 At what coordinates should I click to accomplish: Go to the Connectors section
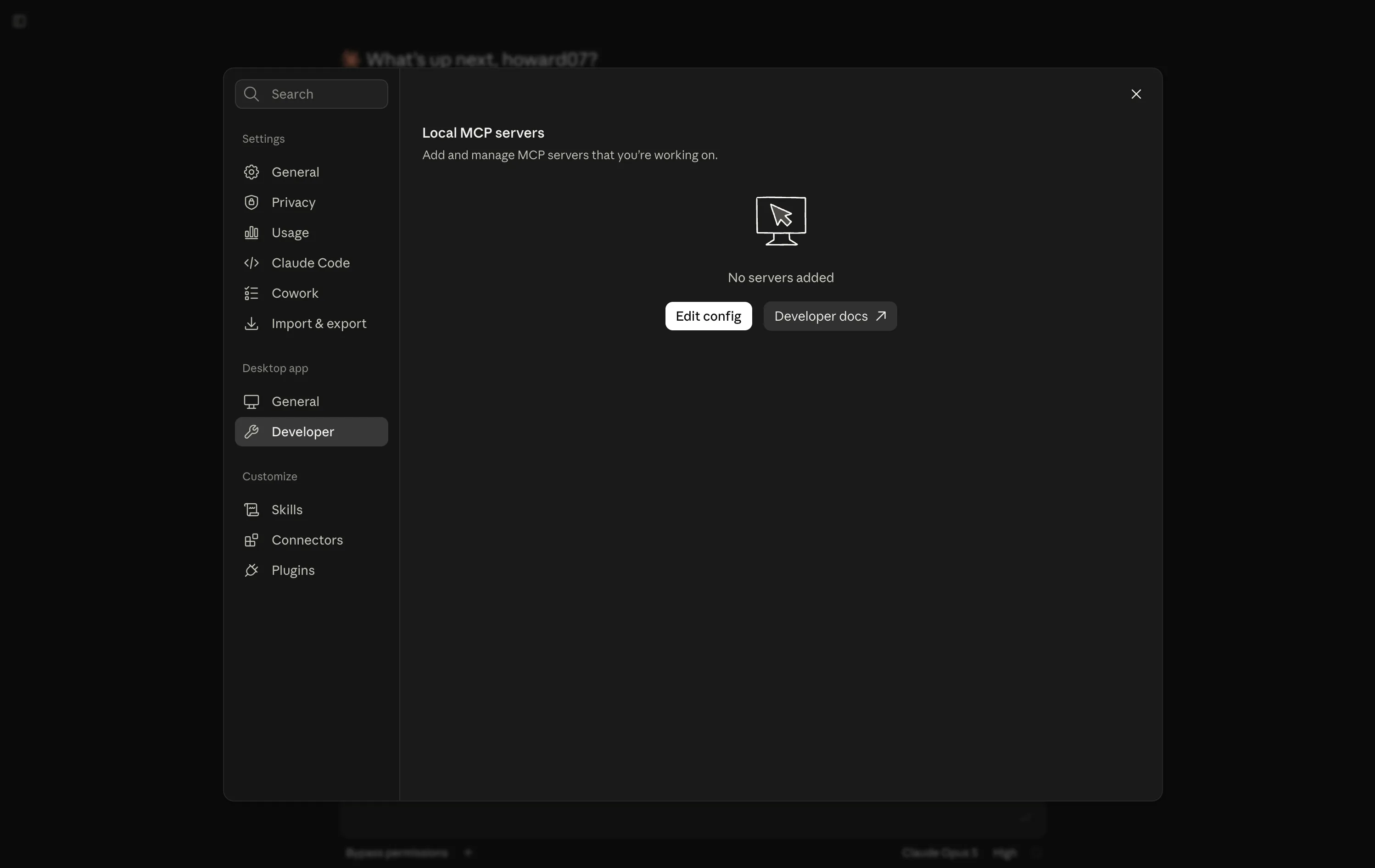[x=311, y=540]
